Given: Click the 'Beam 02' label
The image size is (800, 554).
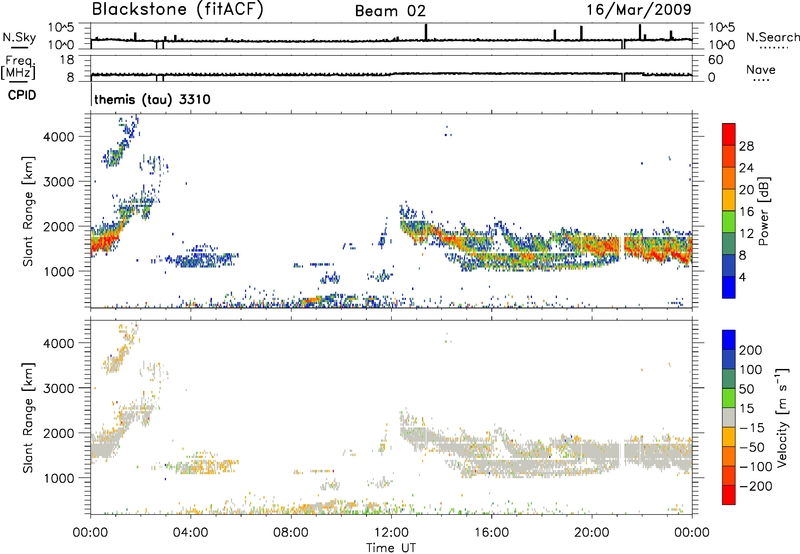Looking at the screenshot, I should 390,11.
